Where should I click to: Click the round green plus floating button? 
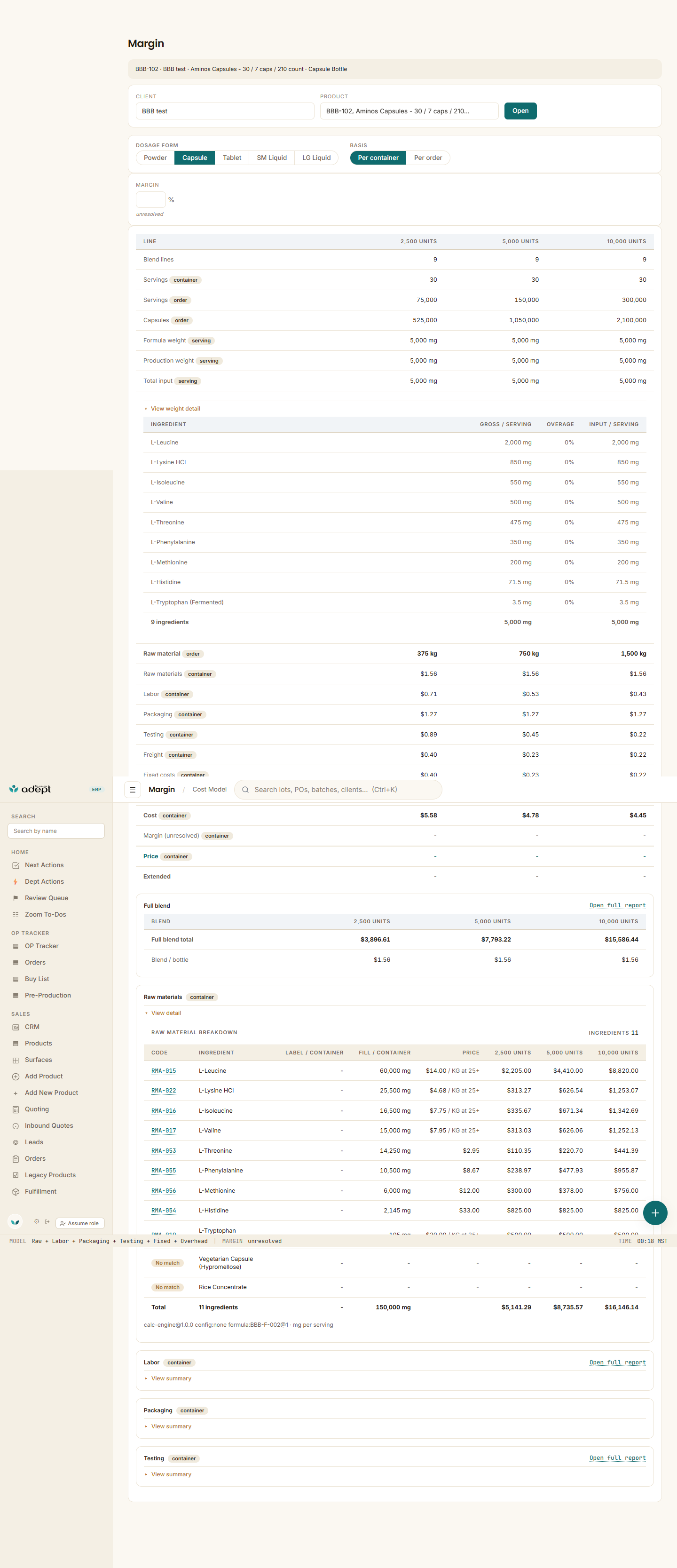(655, 1213)
